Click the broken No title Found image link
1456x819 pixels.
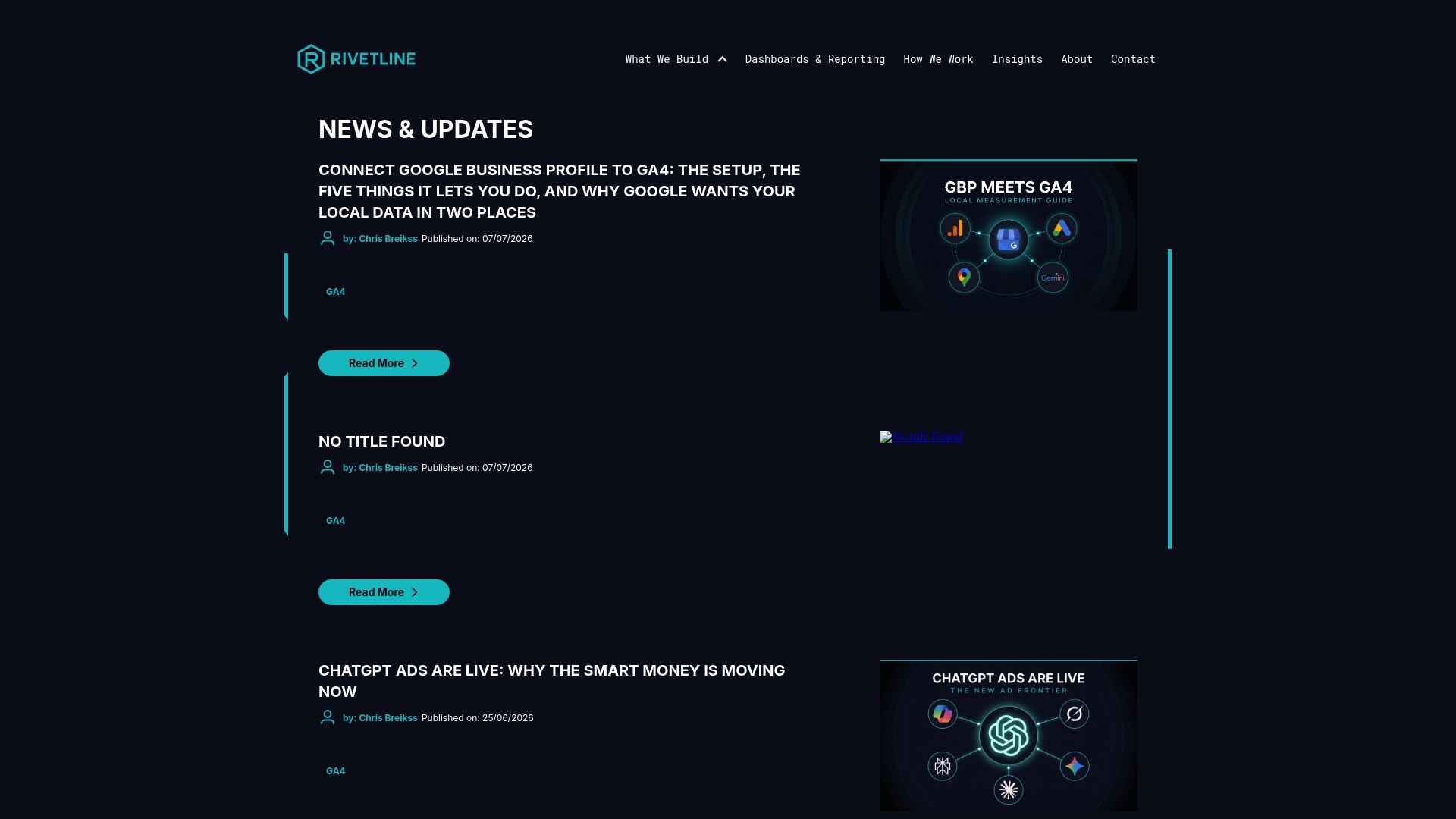click(x=921, y=437)
